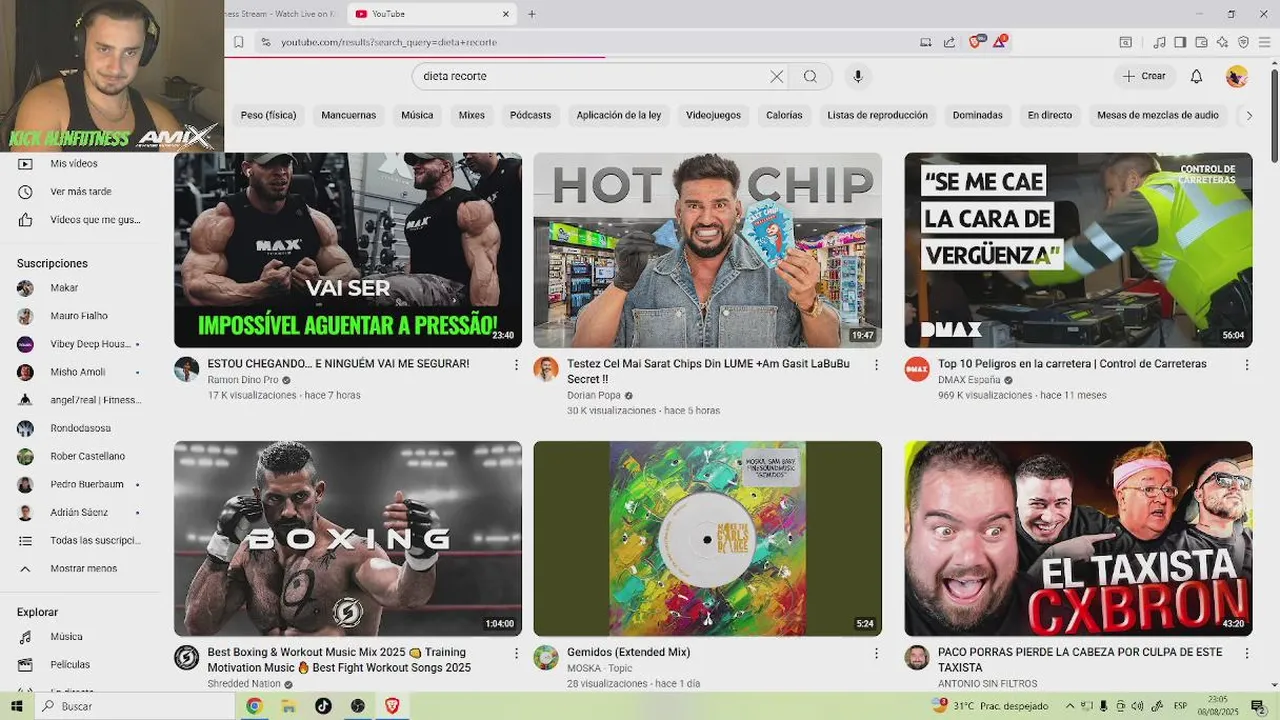Select the Mancuernas filter chip

(x=349, y=115)
